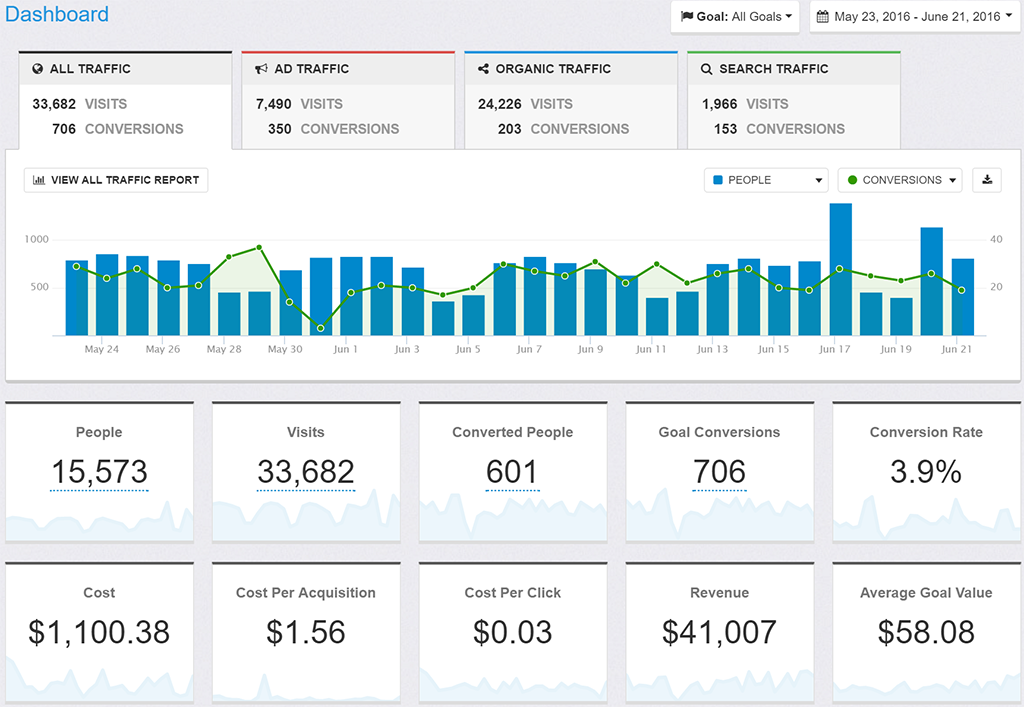1024x707 pixels.
Task: Switch to the ORGANIC TRAFFIC tab
Action: 571,100
